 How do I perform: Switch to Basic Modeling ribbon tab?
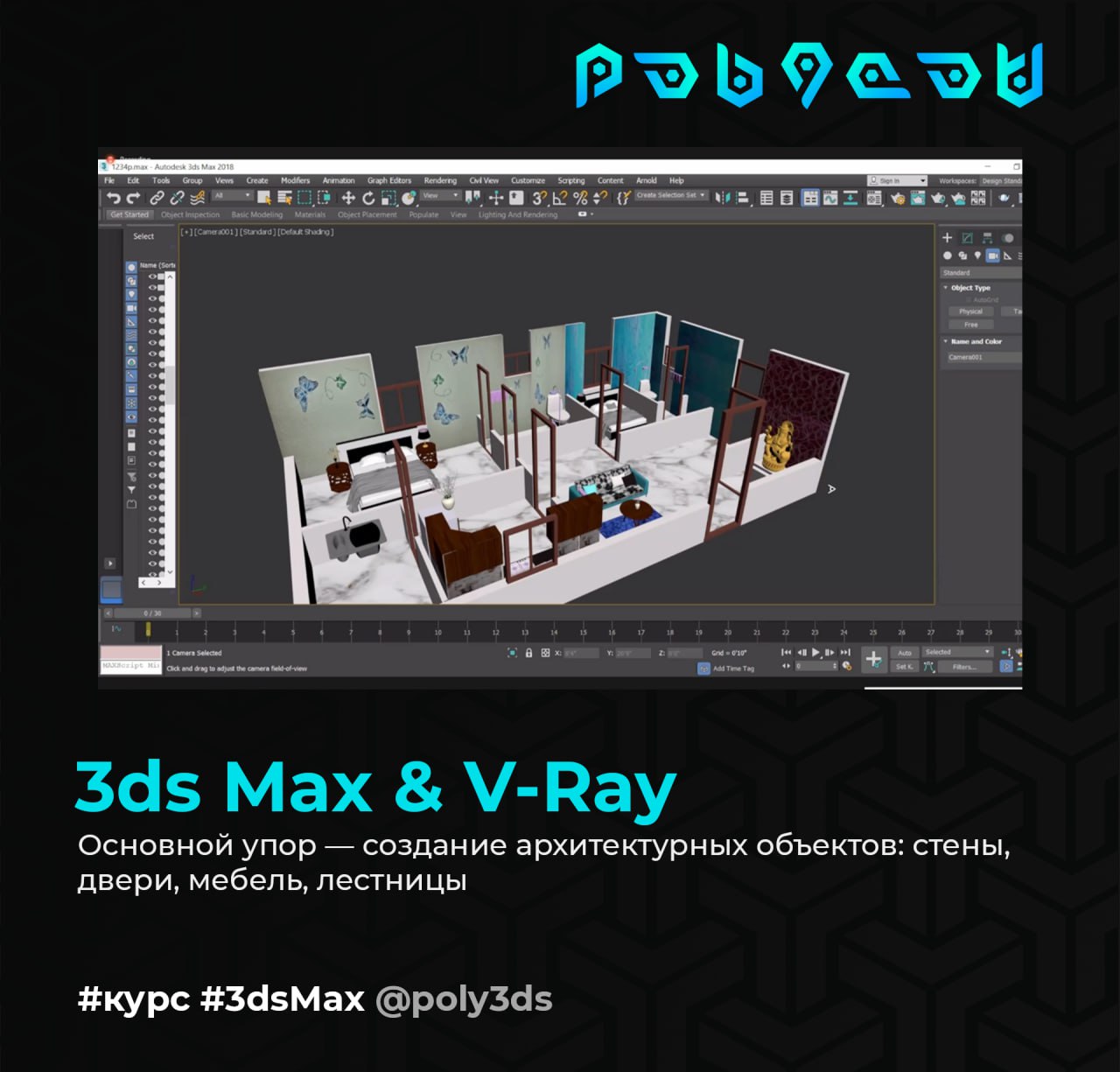click(256, 214)
